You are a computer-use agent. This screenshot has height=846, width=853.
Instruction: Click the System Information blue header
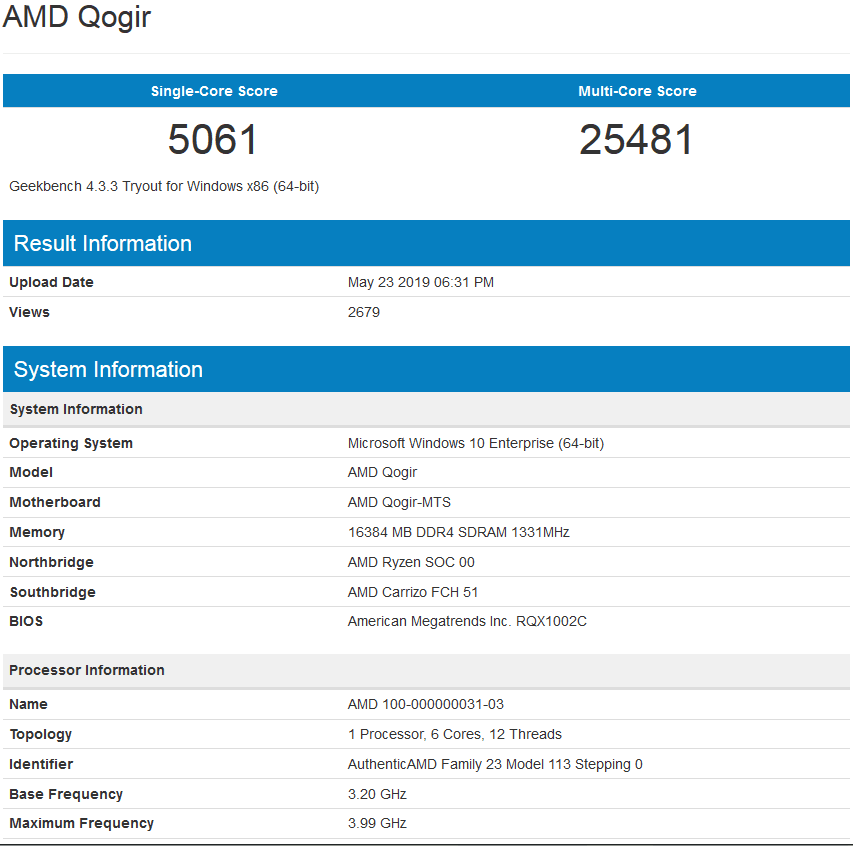[108, 369]
